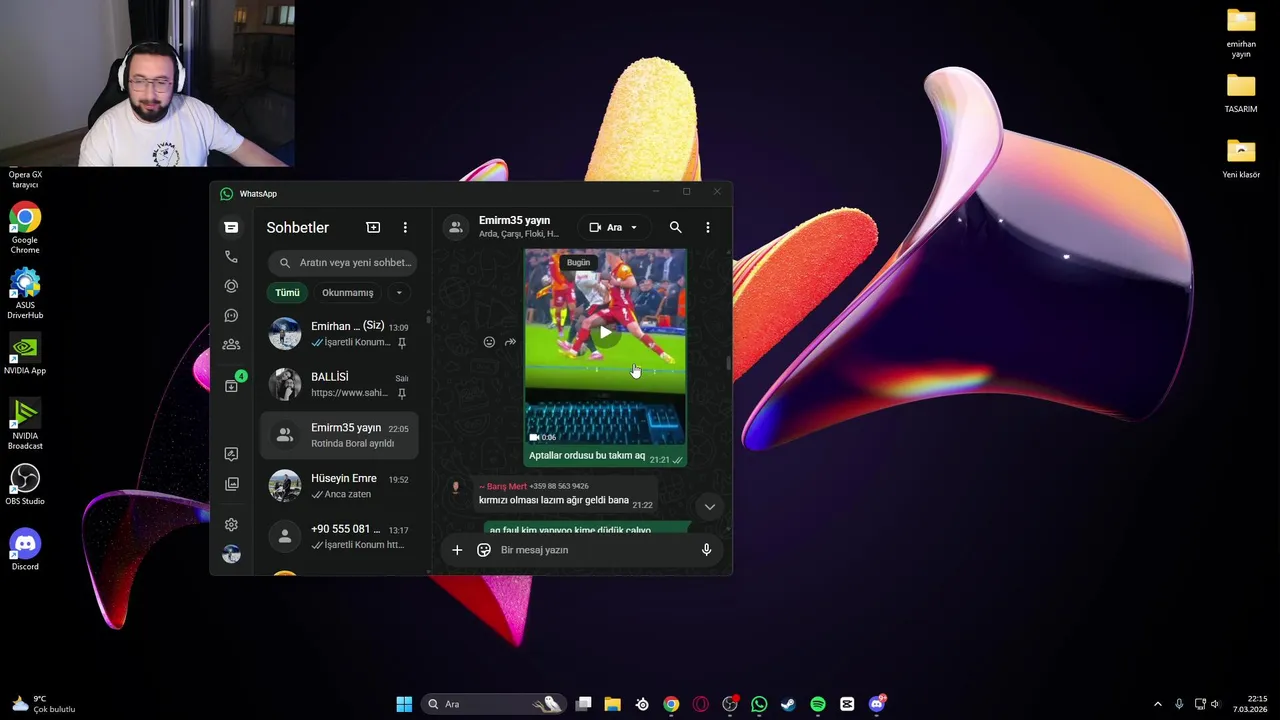The height and width of the screenshot is (720, 1280).
Task: React to the video message with emoji
Action: (x=489, y=342)
